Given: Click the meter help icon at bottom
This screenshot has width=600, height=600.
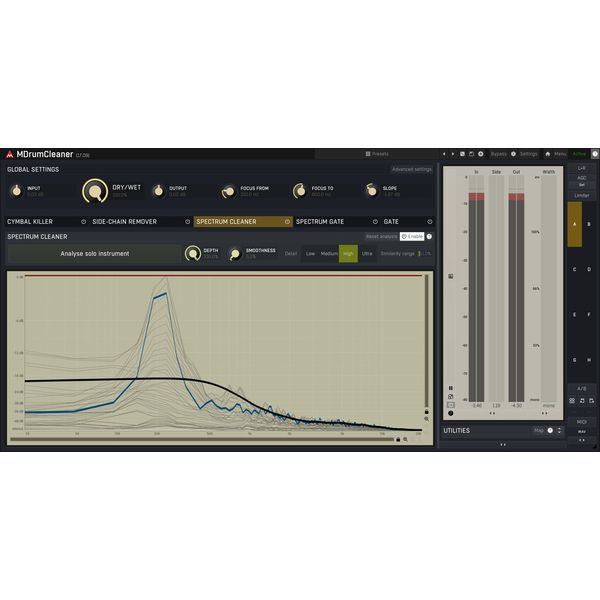Looking at the screenshot, I should point(450,413).
